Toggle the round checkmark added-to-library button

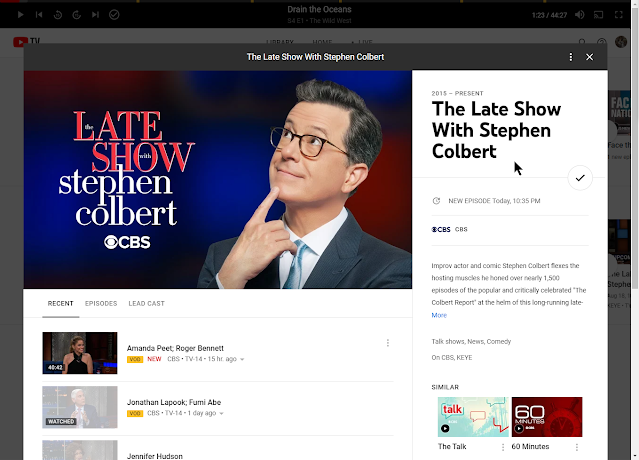(x=580, y=178)
